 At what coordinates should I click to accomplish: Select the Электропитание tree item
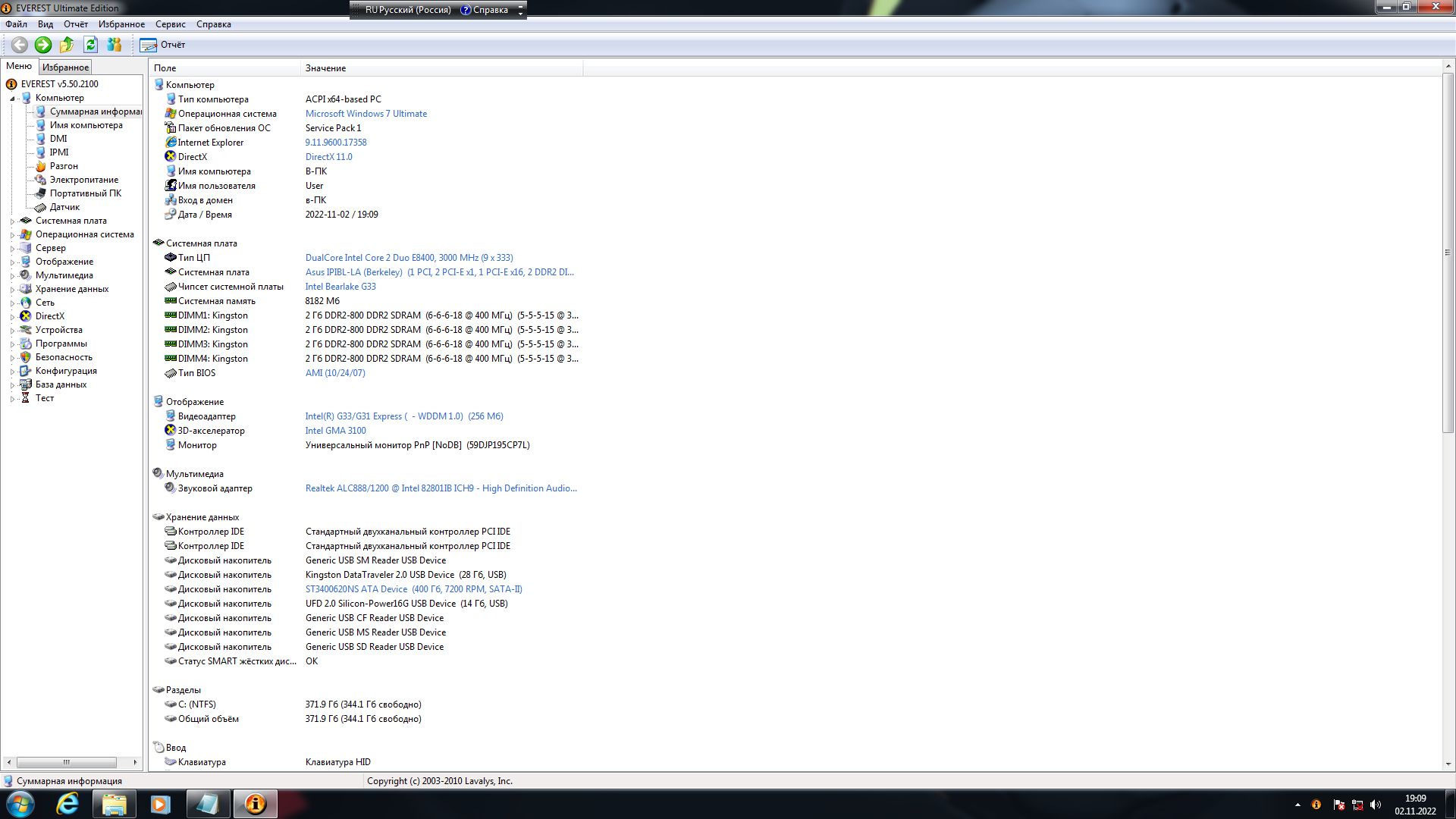coord(84,180)
